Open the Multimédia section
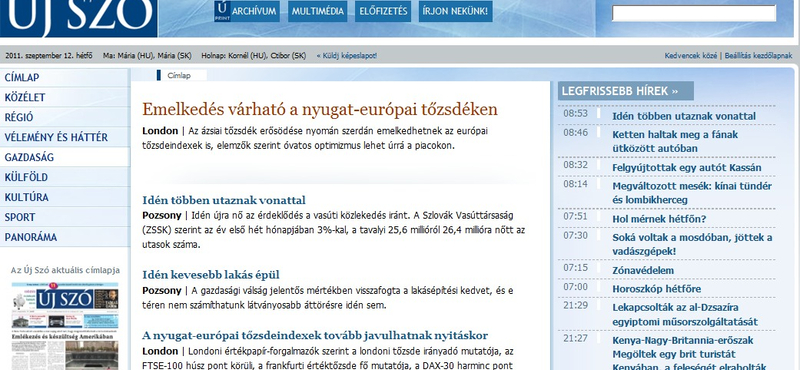Screen dimensions: 800x370 pyautogui.click(x=317, y=11)
